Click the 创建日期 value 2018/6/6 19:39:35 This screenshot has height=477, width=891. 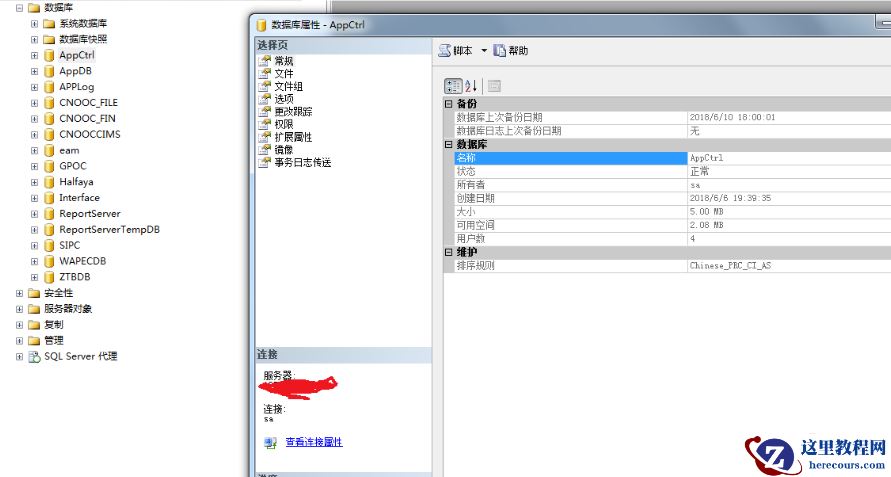point(730,198)
